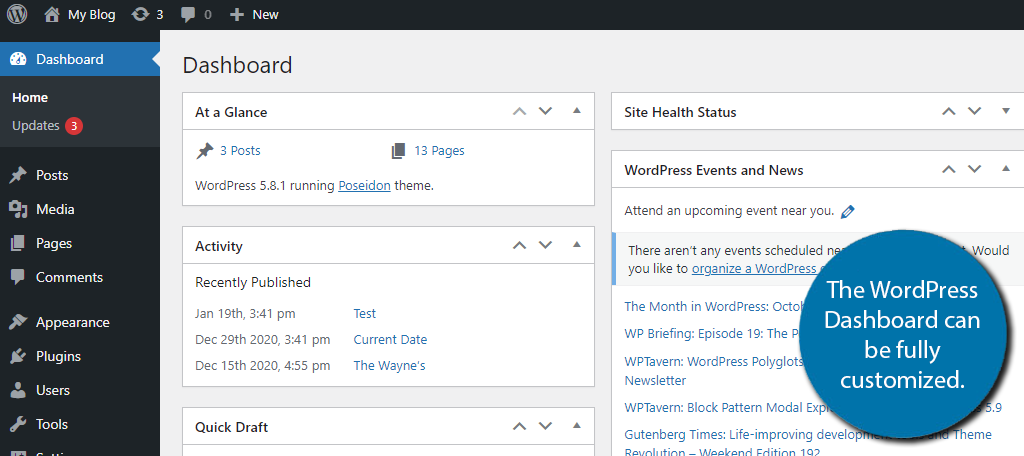This screenshot has width=1024, height=456.
Task: Move Activity widget up
Action: coord(519,245)
